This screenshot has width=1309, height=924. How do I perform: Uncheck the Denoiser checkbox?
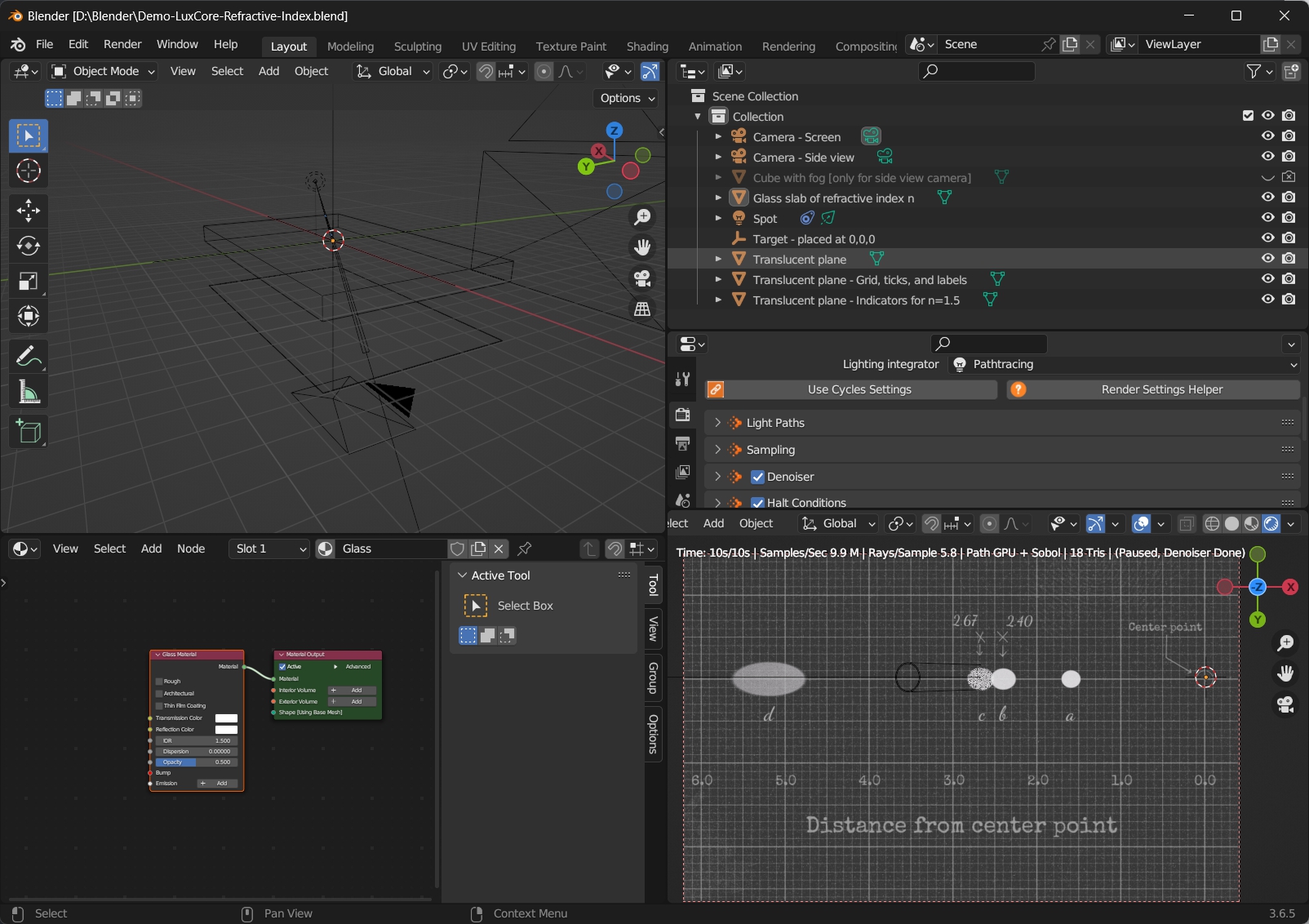(x=757, y=477)
